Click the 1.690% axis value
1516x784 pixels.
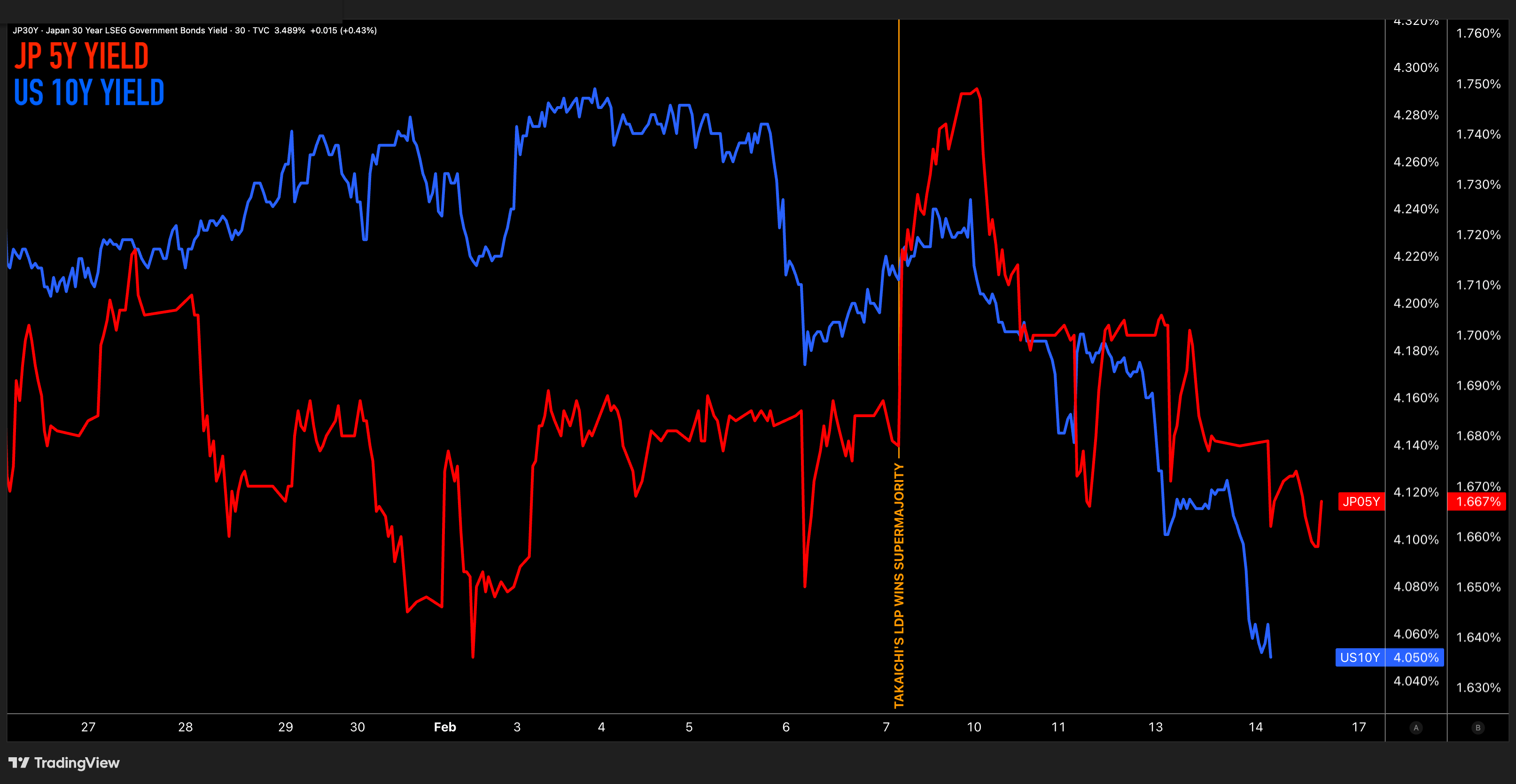(1478, 386)
